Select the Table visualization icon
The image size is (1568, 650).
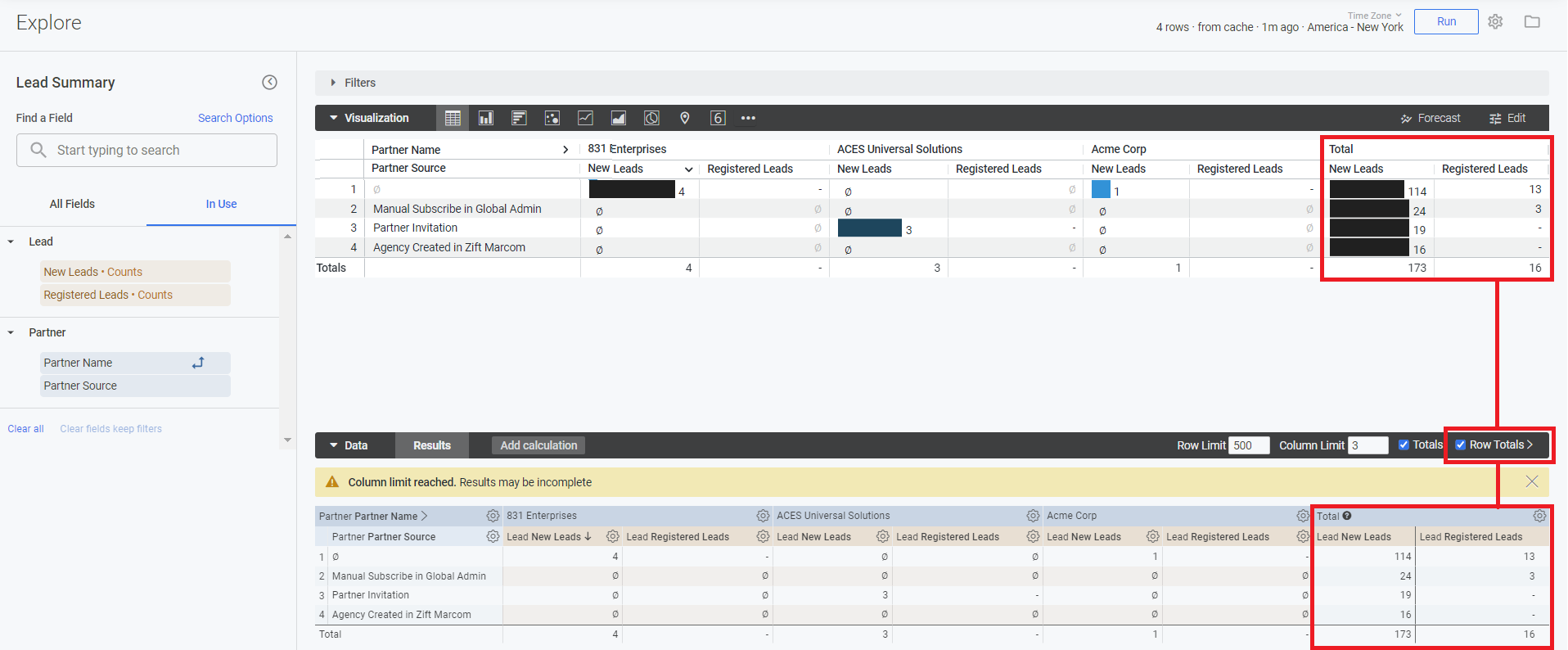pos(453,118)
